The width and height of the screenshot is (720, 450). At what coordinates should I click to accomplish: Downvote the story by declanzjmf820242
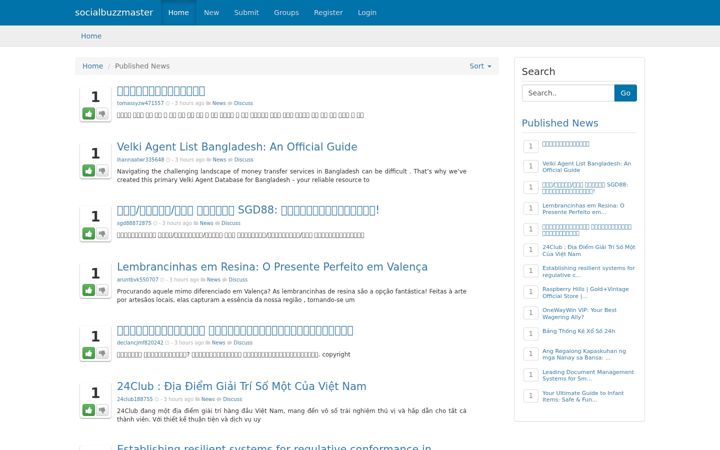coord(102,353)
